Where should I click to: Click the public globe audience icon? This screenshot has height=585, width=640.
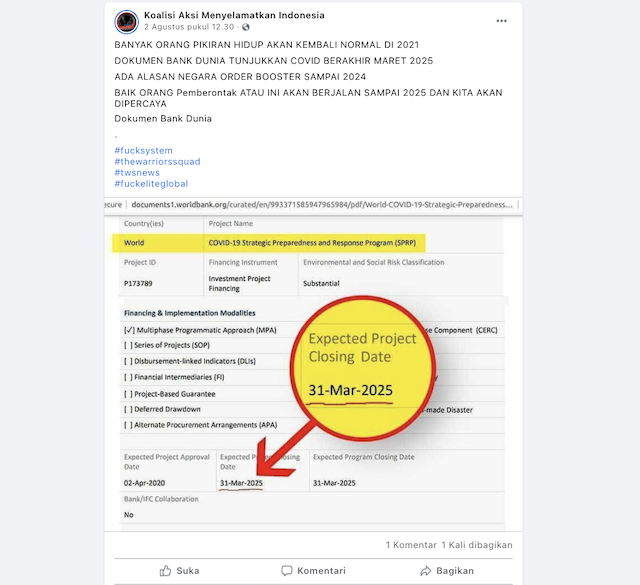(x=246, y=27)
